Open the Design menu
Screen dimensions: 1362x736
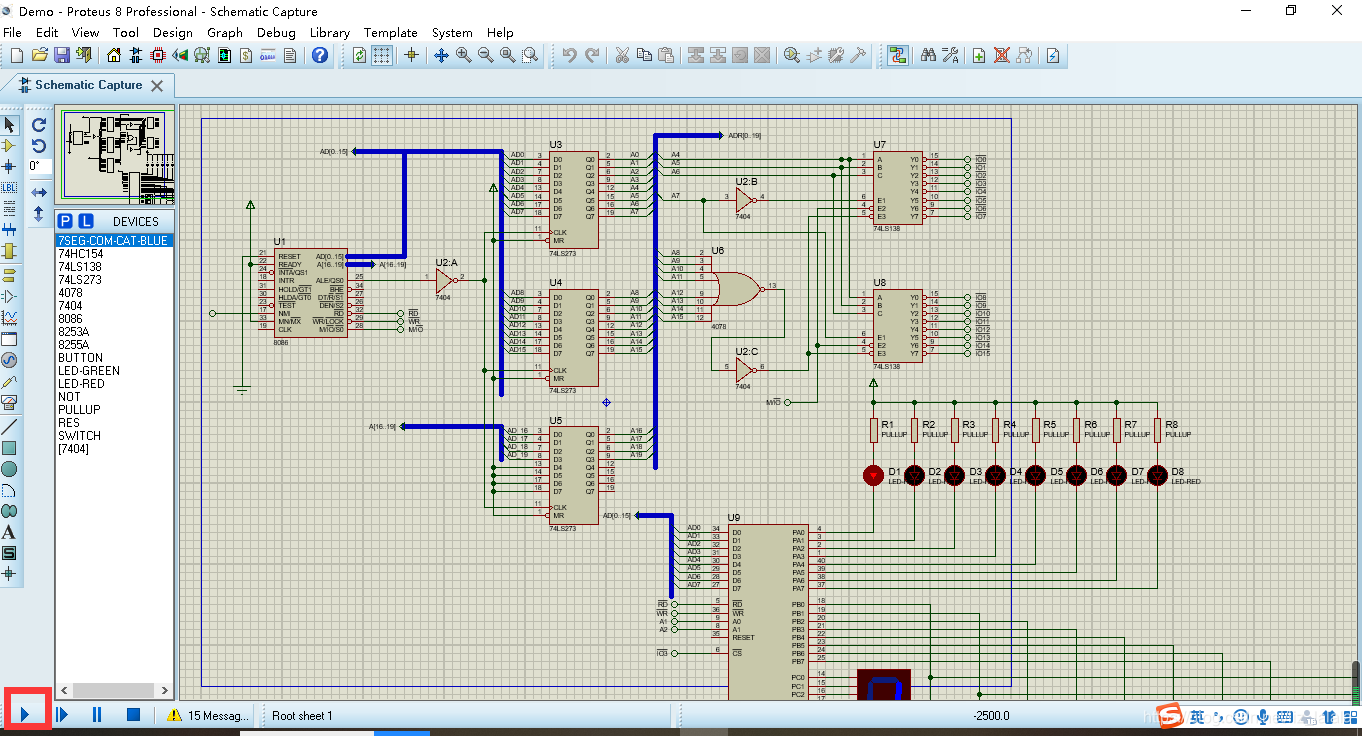(x=173, y=32)
